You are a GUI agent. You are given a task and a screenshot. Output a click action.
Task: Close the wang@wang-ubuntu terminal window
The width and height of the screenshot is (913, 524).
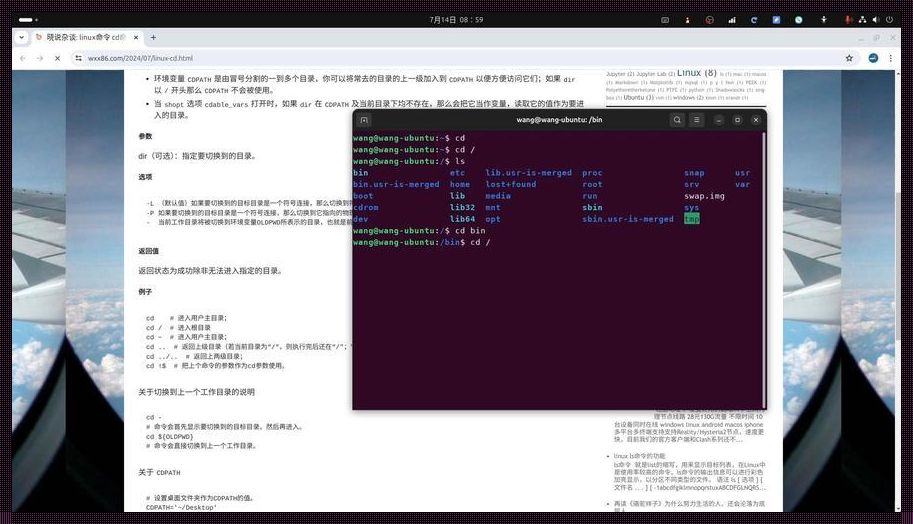(x=756, y=120)
